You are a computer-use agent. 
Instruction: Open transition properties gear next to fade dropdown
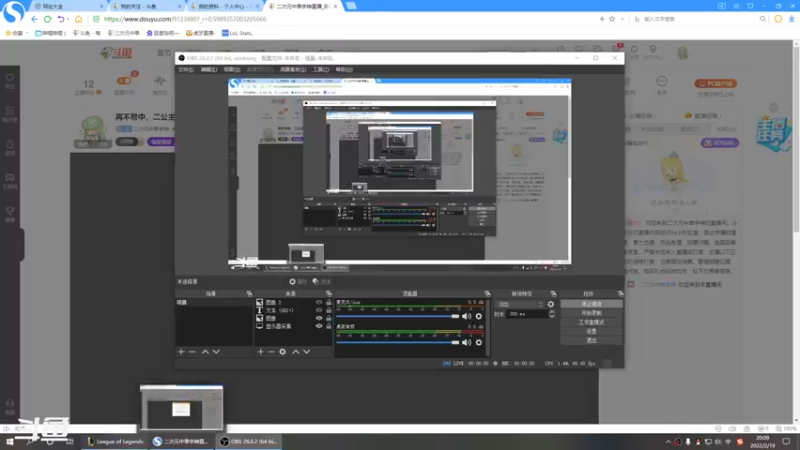coord(551,304)
